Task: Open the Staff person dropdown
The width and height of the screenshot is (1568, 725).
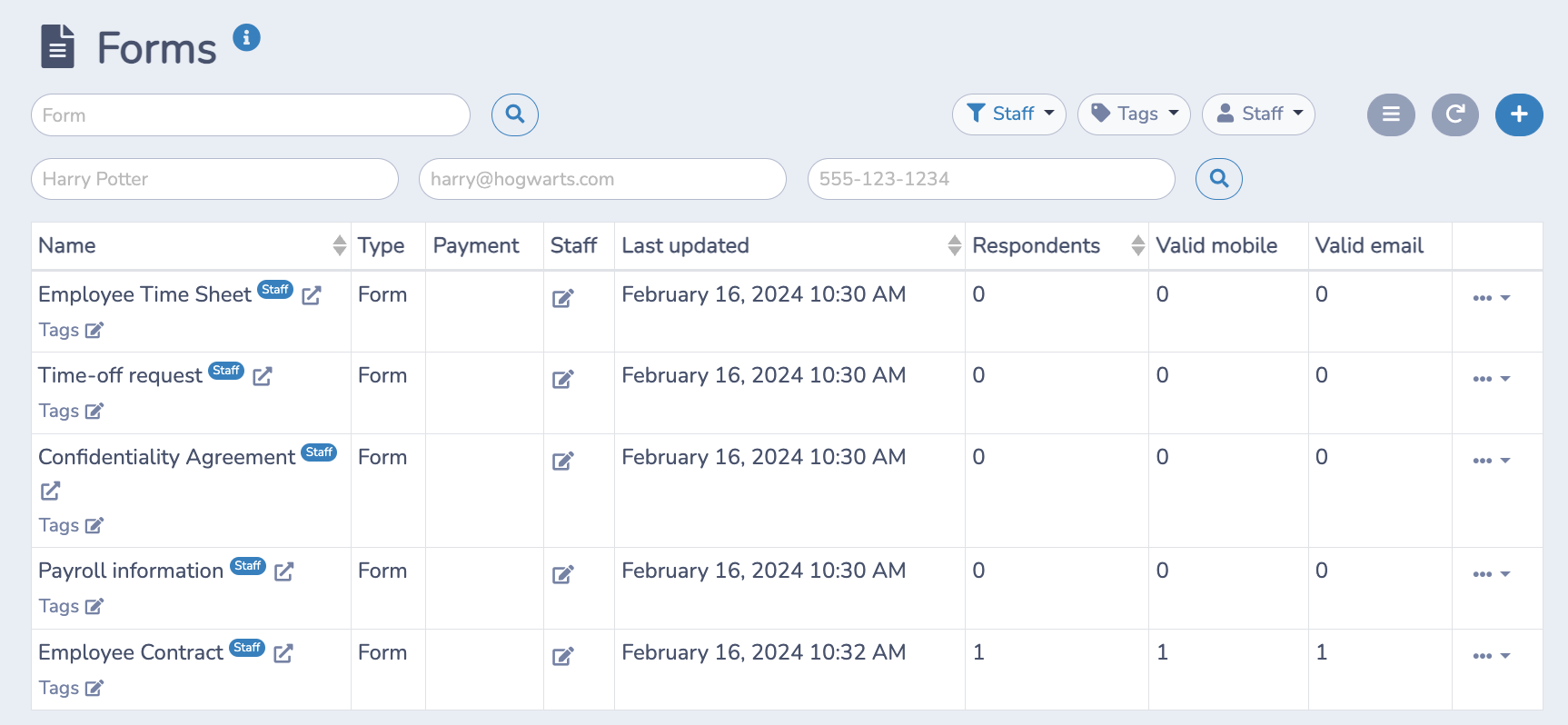Action: tap(1258, 114)
